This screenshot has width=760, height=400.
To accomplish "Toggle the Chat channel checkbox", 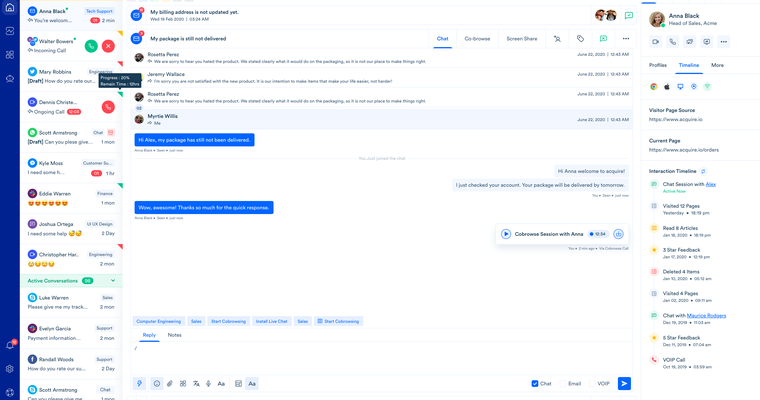I will pyautogui.click(x=535, y=384).
